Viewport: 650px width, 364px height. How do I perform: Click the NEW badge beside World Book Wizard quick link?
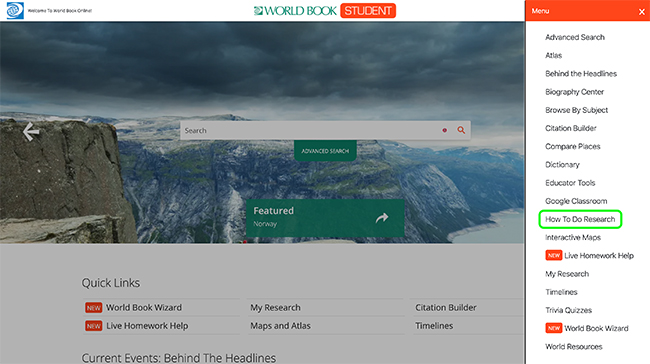pyautogui.click(x=94, y=308)
